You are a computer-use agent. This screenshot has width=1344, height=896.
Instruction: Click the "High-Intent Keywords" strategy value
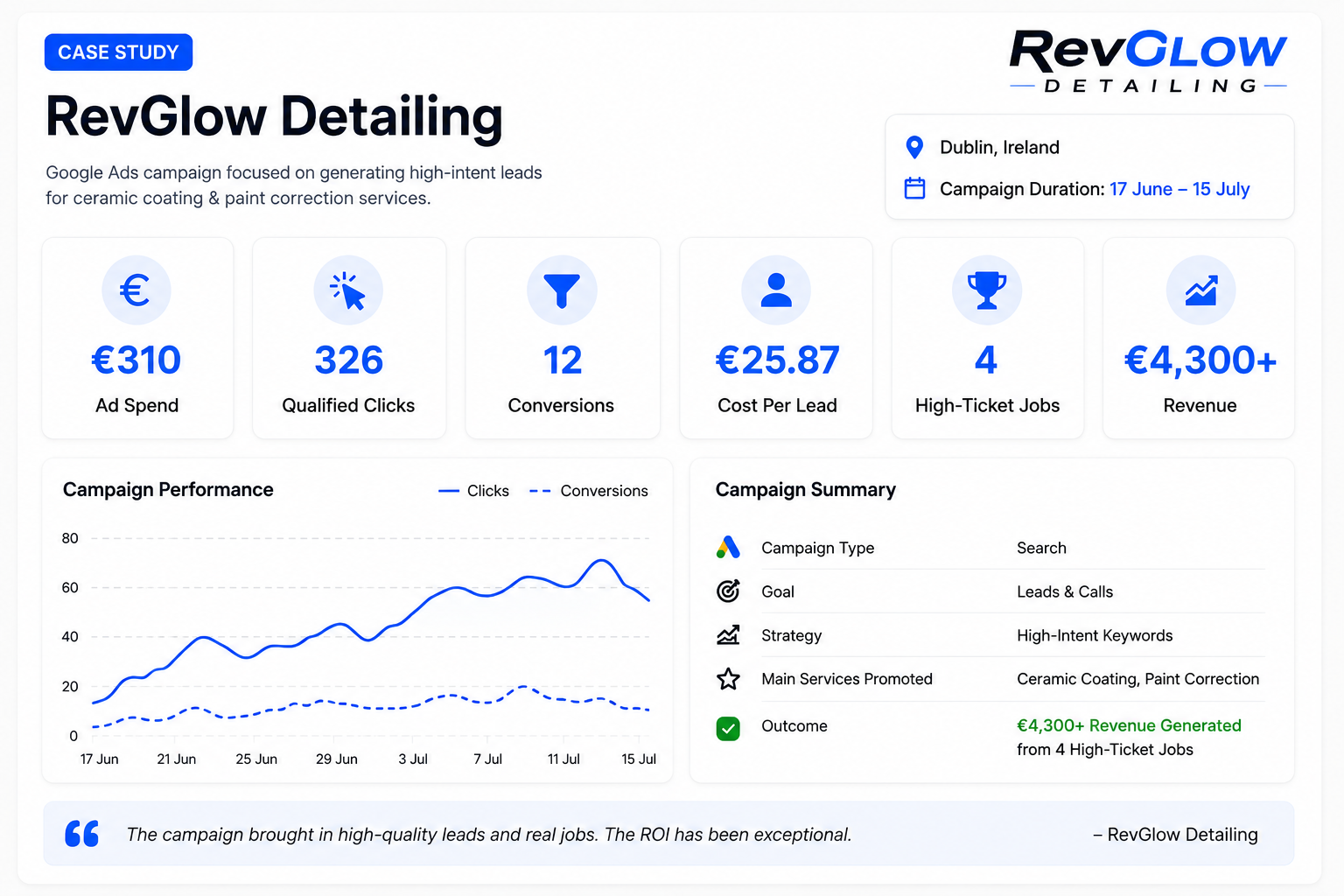click(1095, 635)
